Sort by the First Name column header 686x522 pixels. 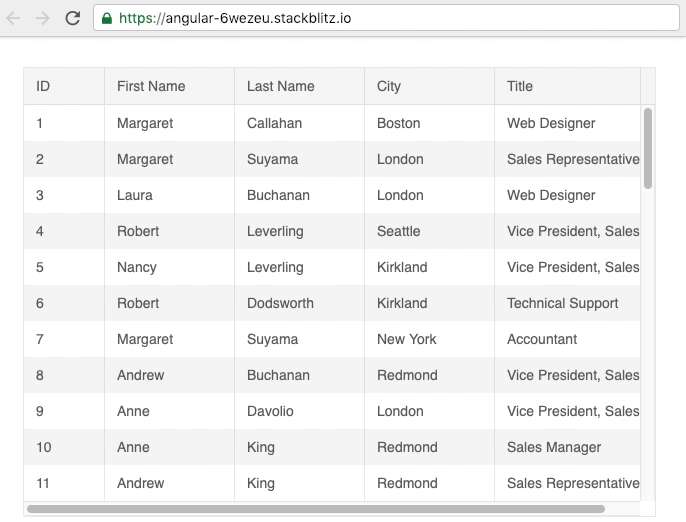point(169,86)
